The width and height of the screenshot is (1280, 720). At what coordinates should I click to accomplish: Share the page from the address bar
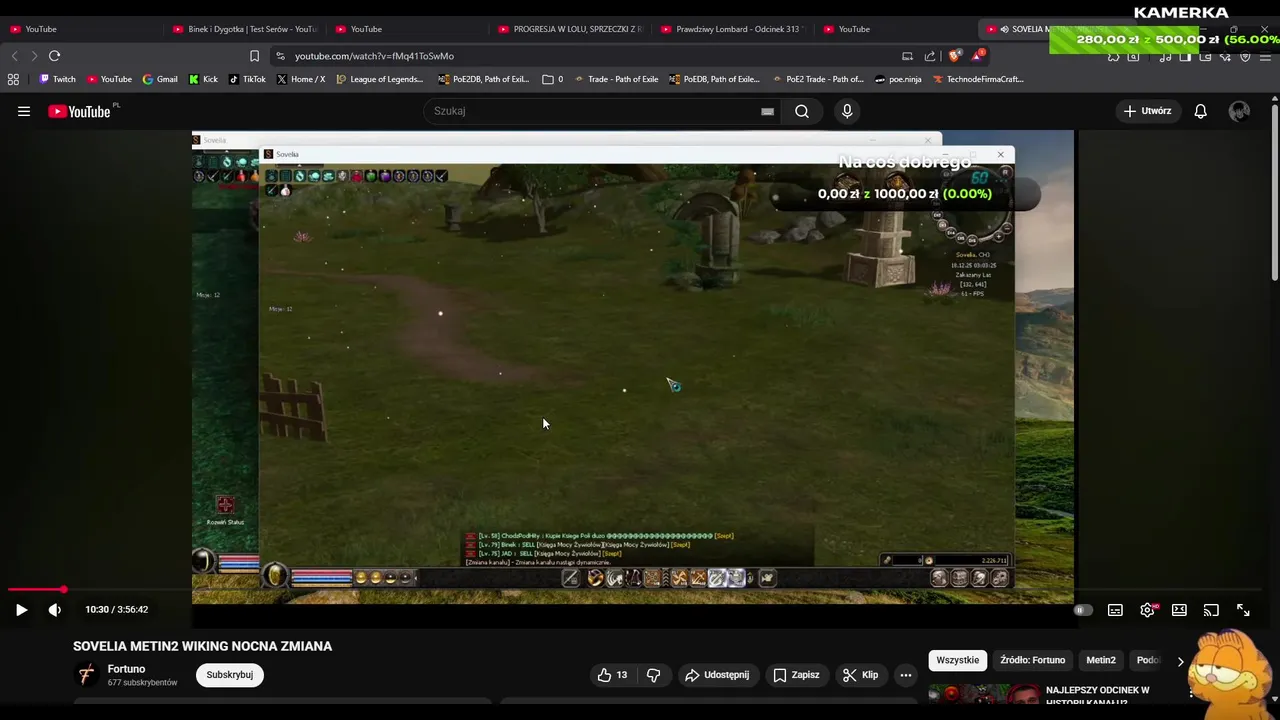[x=930, y=56]
